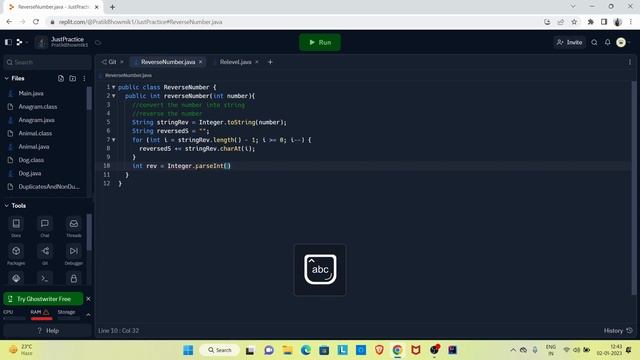Fold the method at line 2
640x360 pixels.
click(113, 96)
